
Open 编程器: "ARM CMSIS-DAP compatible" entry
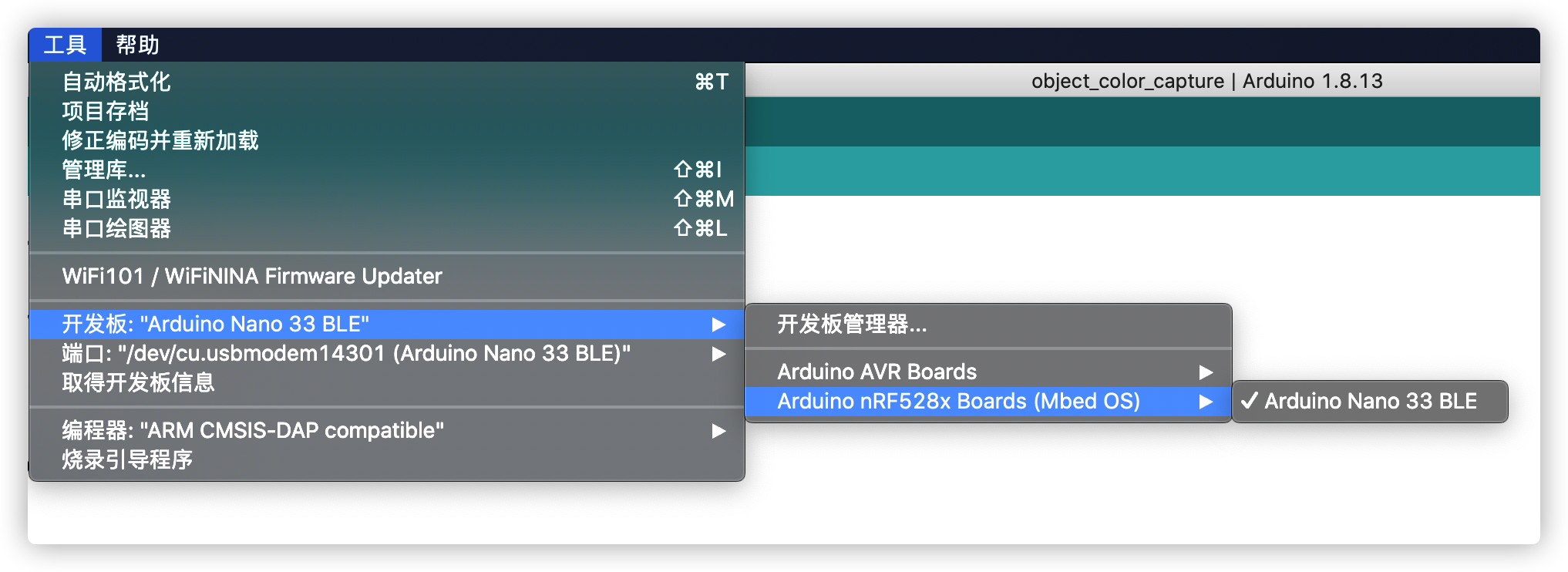[386, 430]
